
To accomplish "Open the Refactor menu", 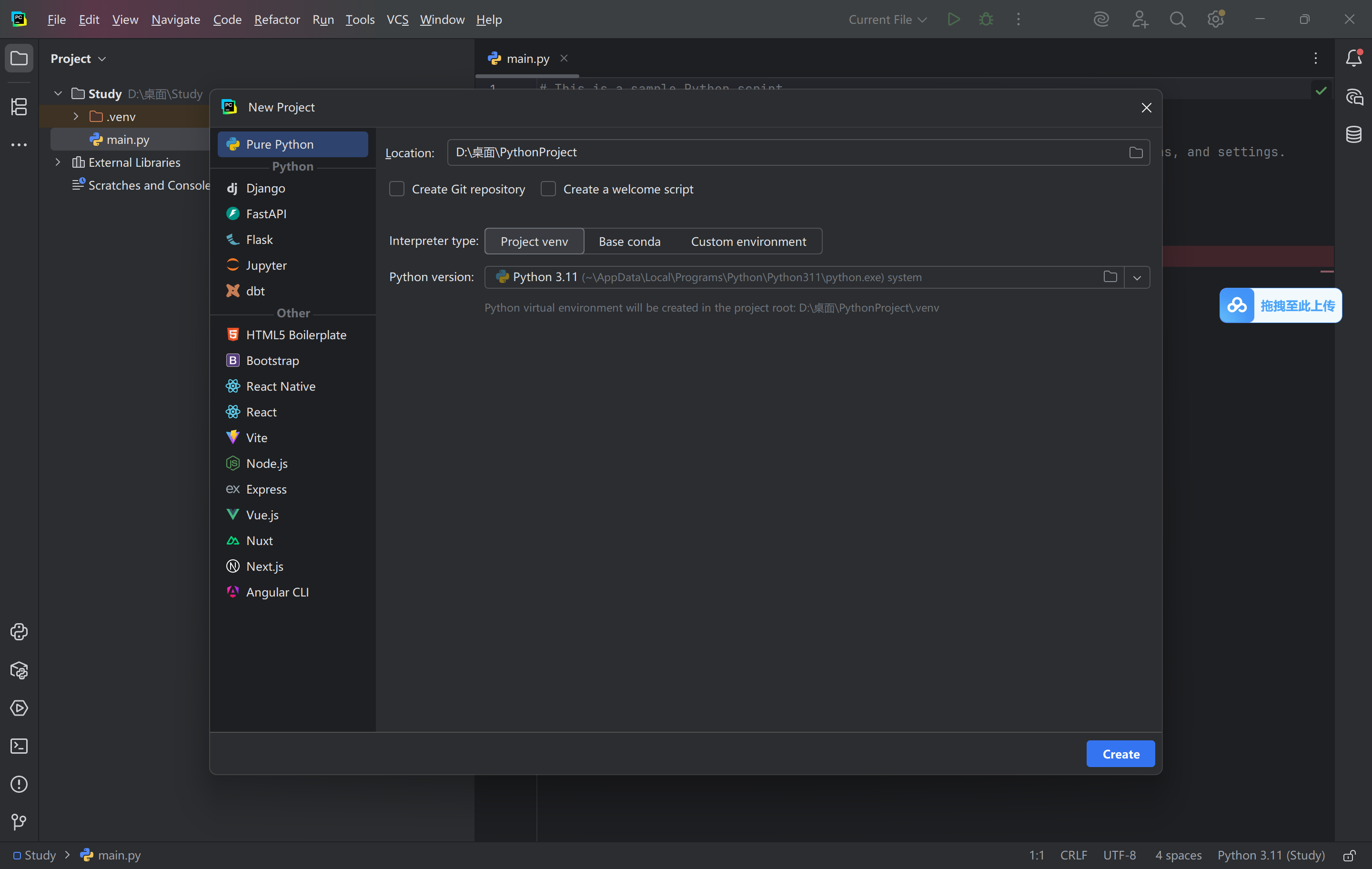I will 277,20.
